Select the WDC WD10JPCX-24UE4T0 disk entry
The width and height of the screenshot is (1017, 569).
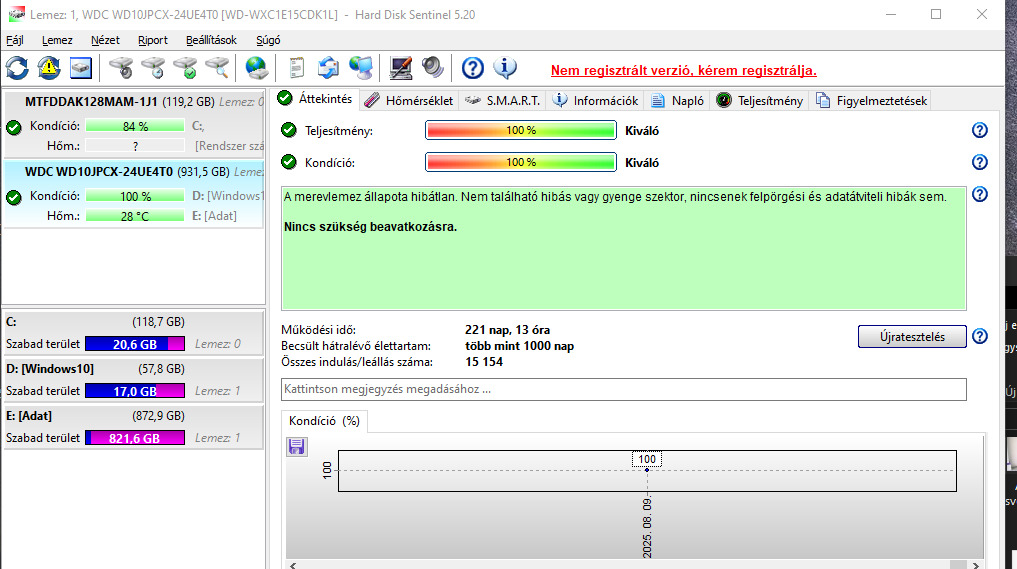tap(134, 195)
